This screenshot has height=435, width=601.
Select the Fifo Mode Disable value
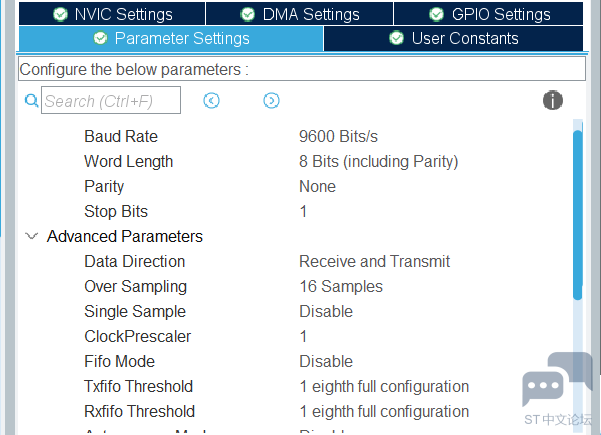(326, 361)
